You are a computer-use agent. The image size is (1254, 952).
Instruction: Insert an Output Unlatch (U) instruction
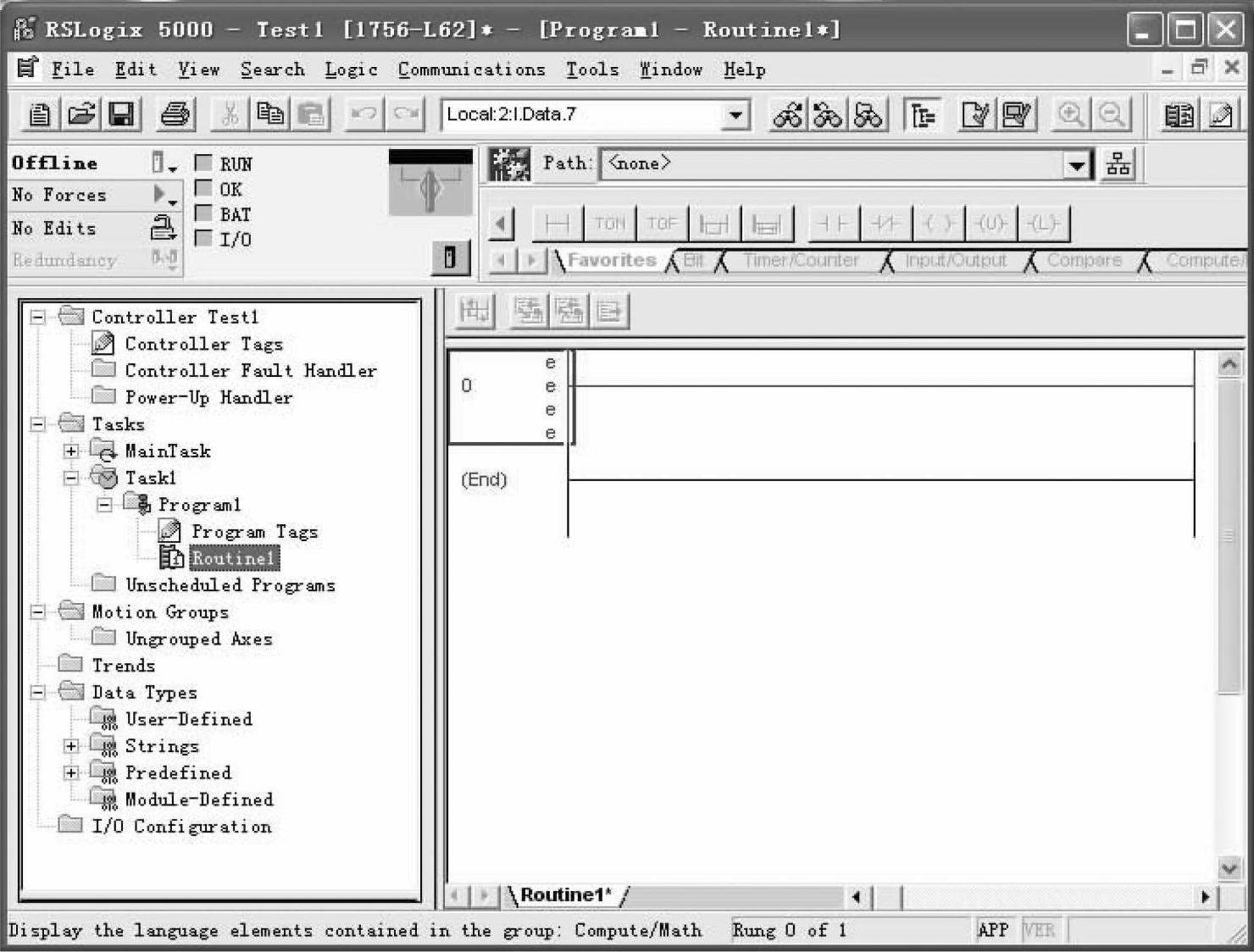tap(990, 224)
